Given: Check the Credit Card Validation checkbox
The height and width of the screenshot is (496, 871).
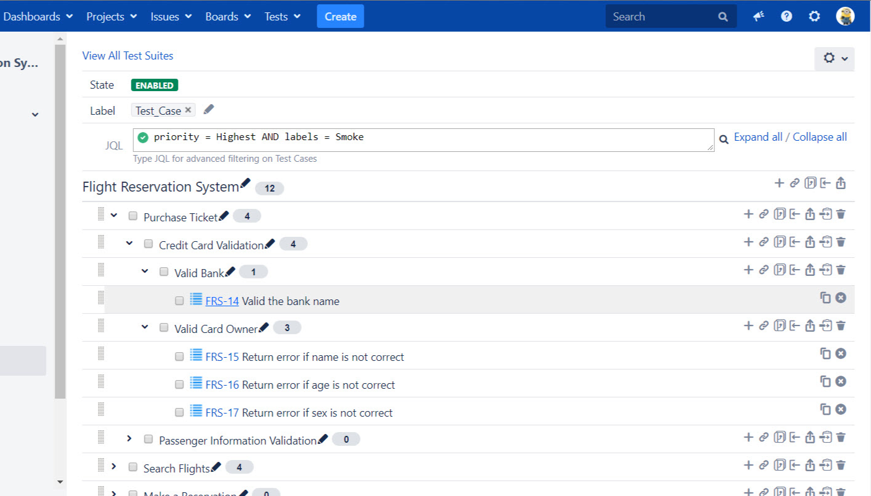Looking at the screenshot, I should coord(148,244).
